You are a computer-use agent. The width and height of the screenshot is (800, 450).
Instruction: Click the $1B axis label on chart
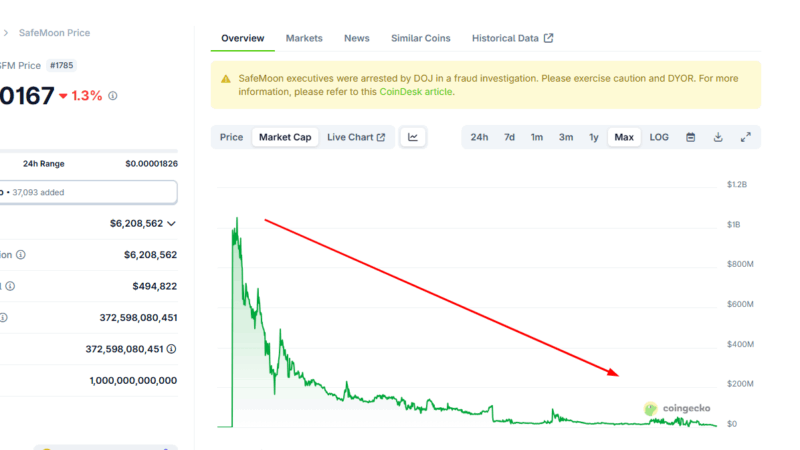(733, 224)
